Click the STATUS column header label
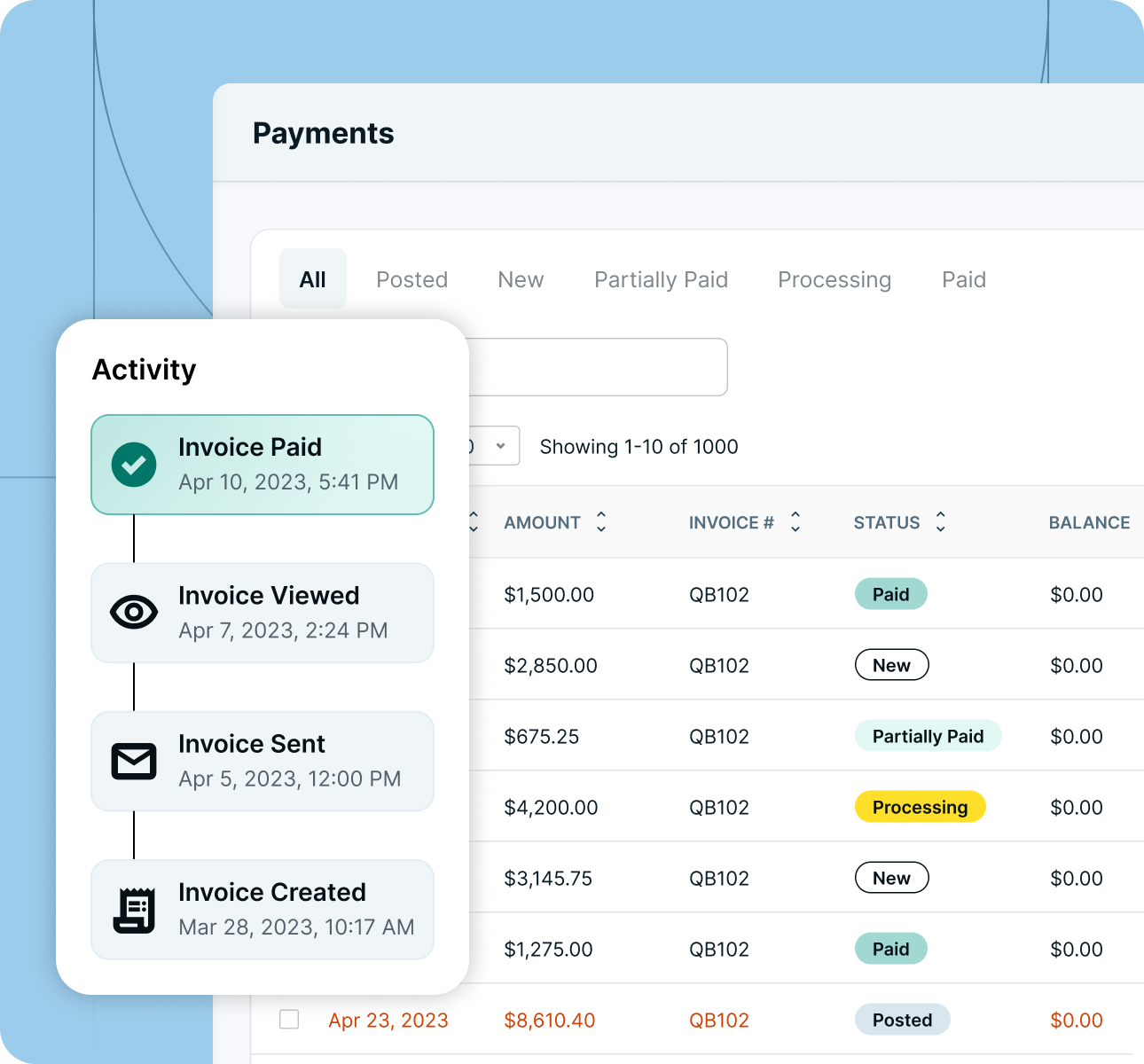This screenshot has height=1064, width=1144. coord(887,523)
